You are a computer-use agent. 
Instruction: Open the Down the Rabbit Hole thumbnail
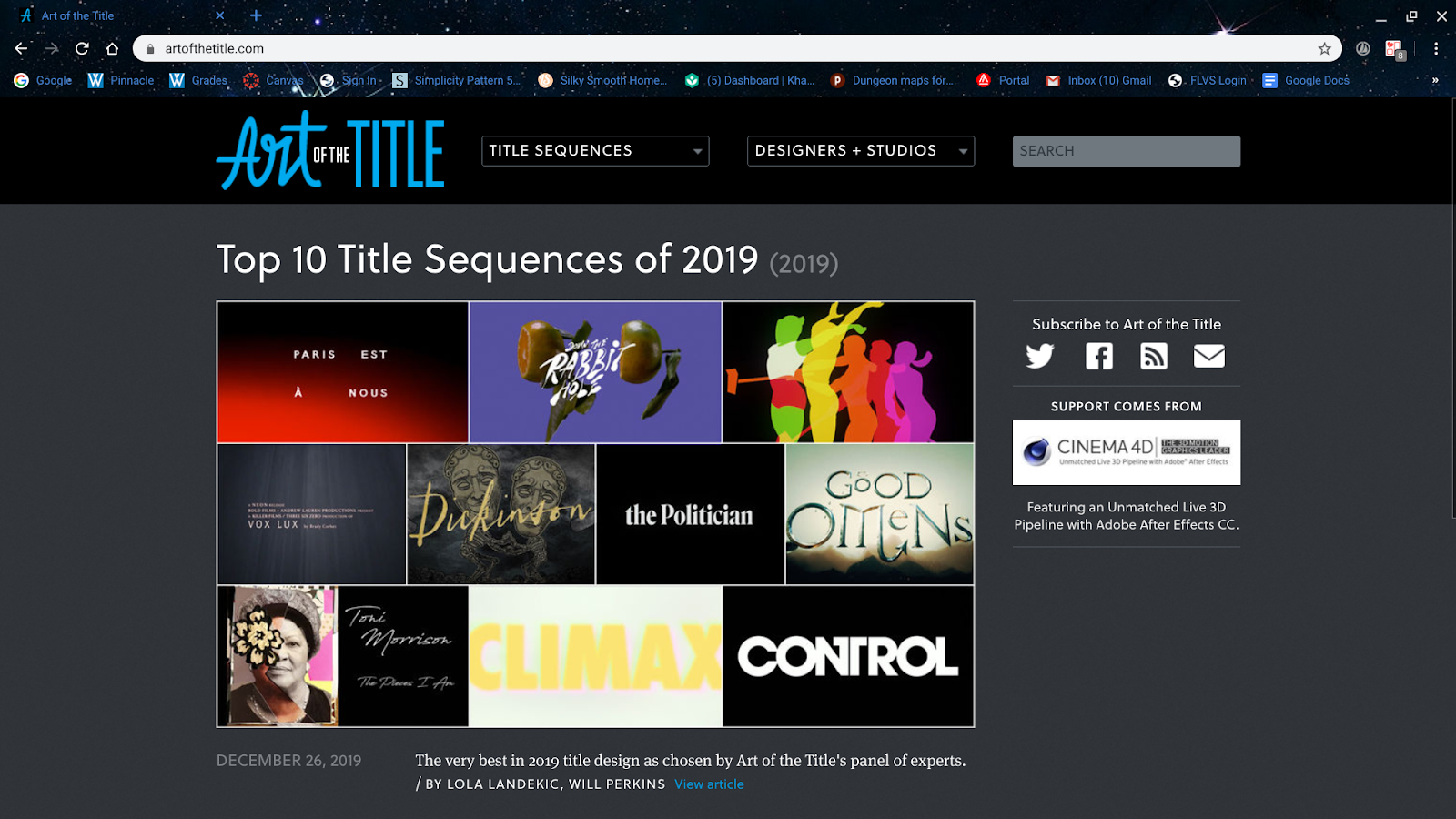pyautogui.click(x=595, y=372)
